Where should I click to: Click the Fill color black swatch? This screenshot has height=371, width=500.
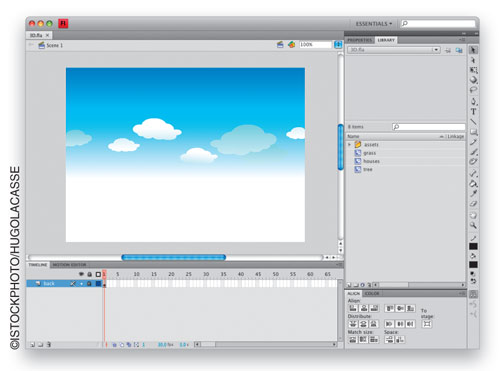pyautogui.click(x=473, y=265)
